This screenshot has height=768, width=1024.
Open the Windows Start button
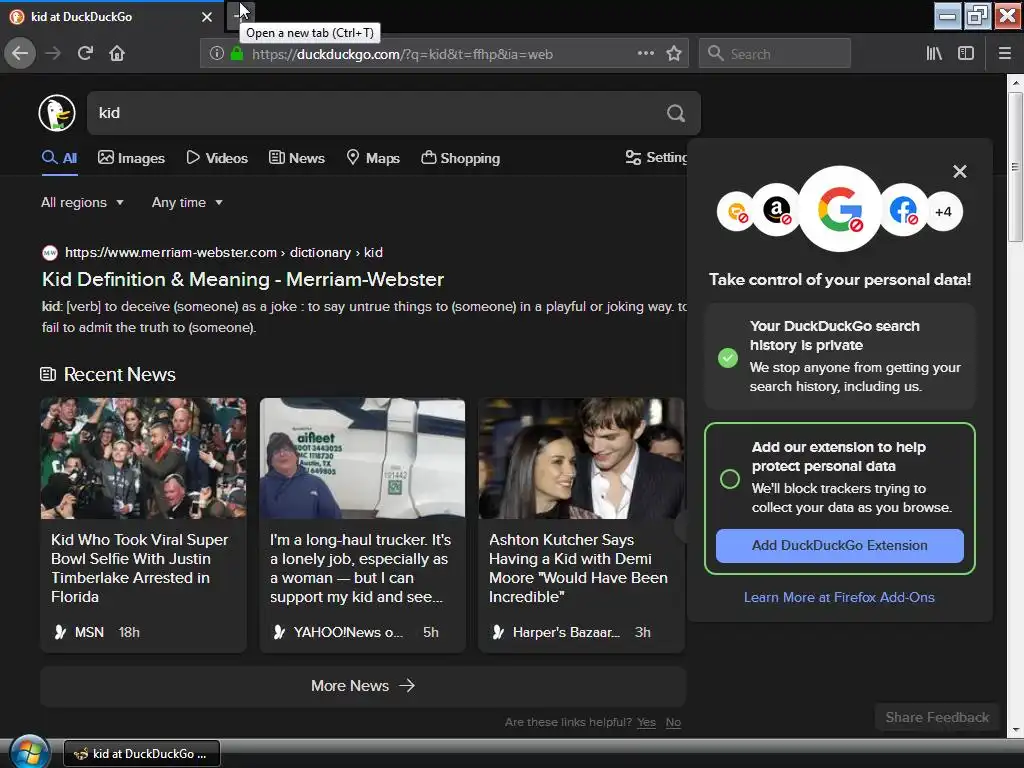point(27,752)
